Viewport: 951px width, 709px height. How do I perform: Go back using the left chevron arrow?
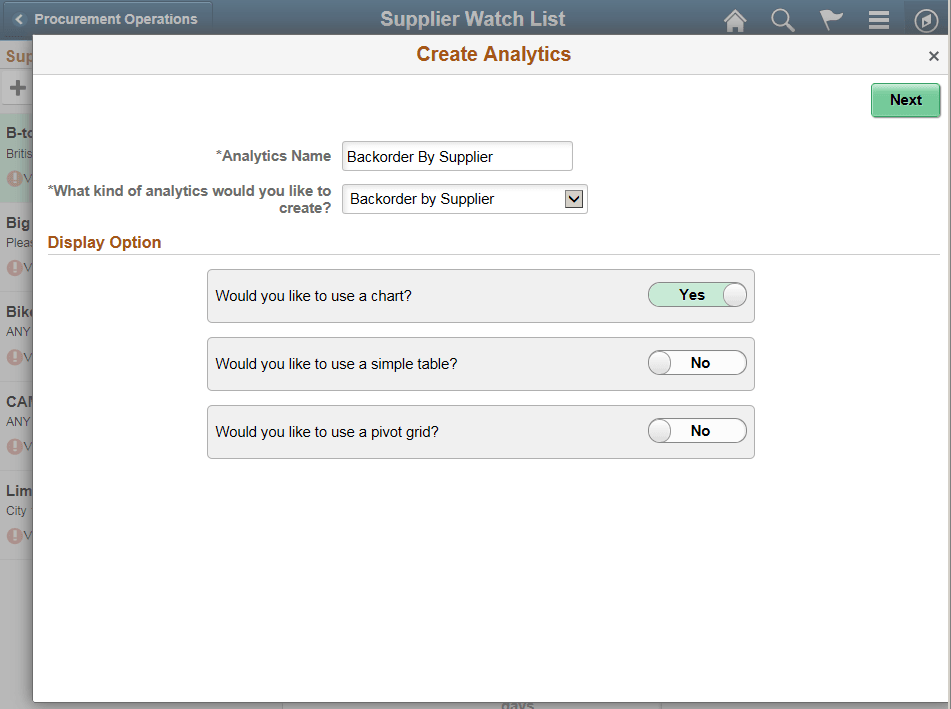click(x=20, y=19)
